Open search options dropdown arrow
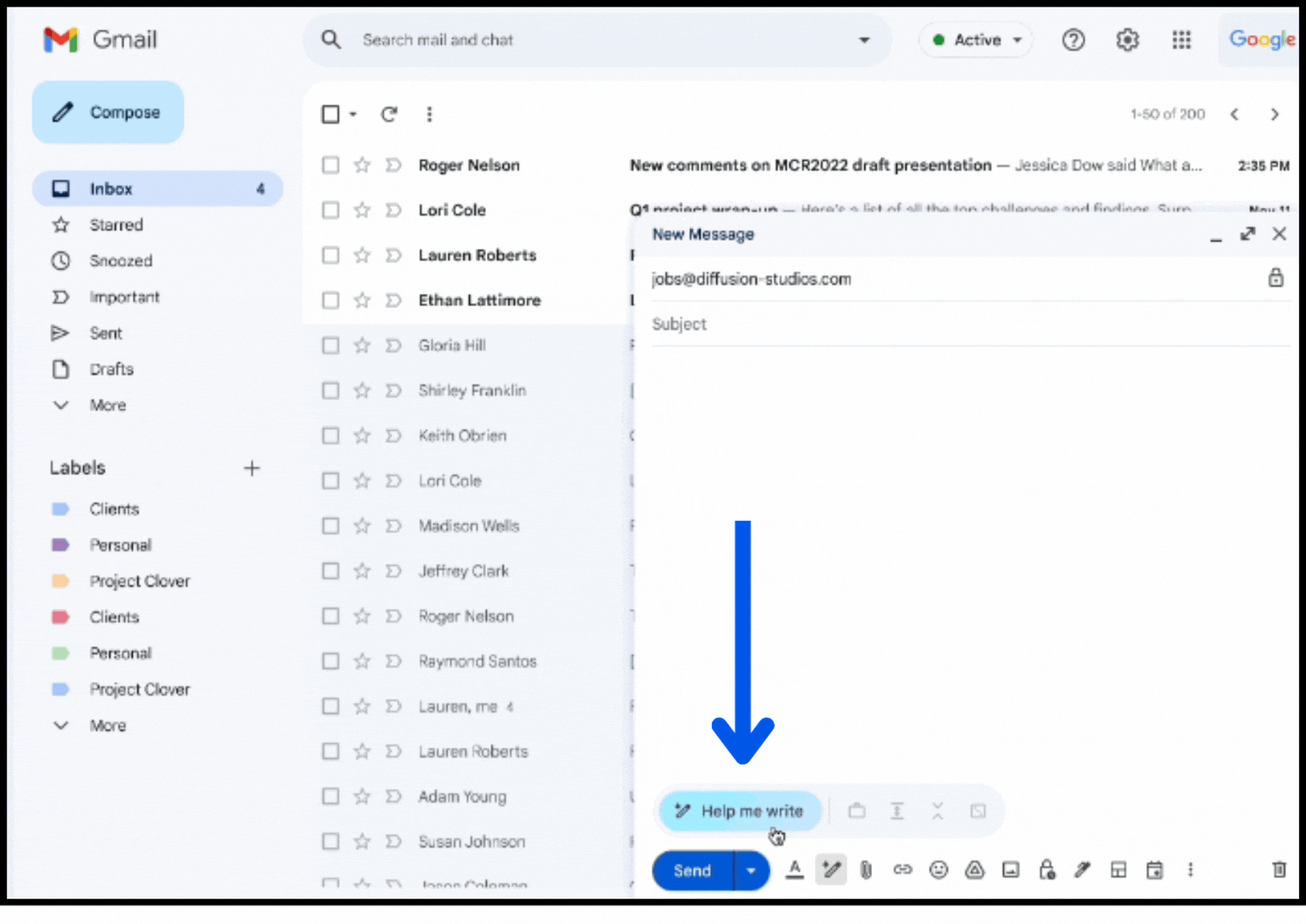Image resolution: width=1306 pixels, height=924 pixels. click(x=864, y=40)
